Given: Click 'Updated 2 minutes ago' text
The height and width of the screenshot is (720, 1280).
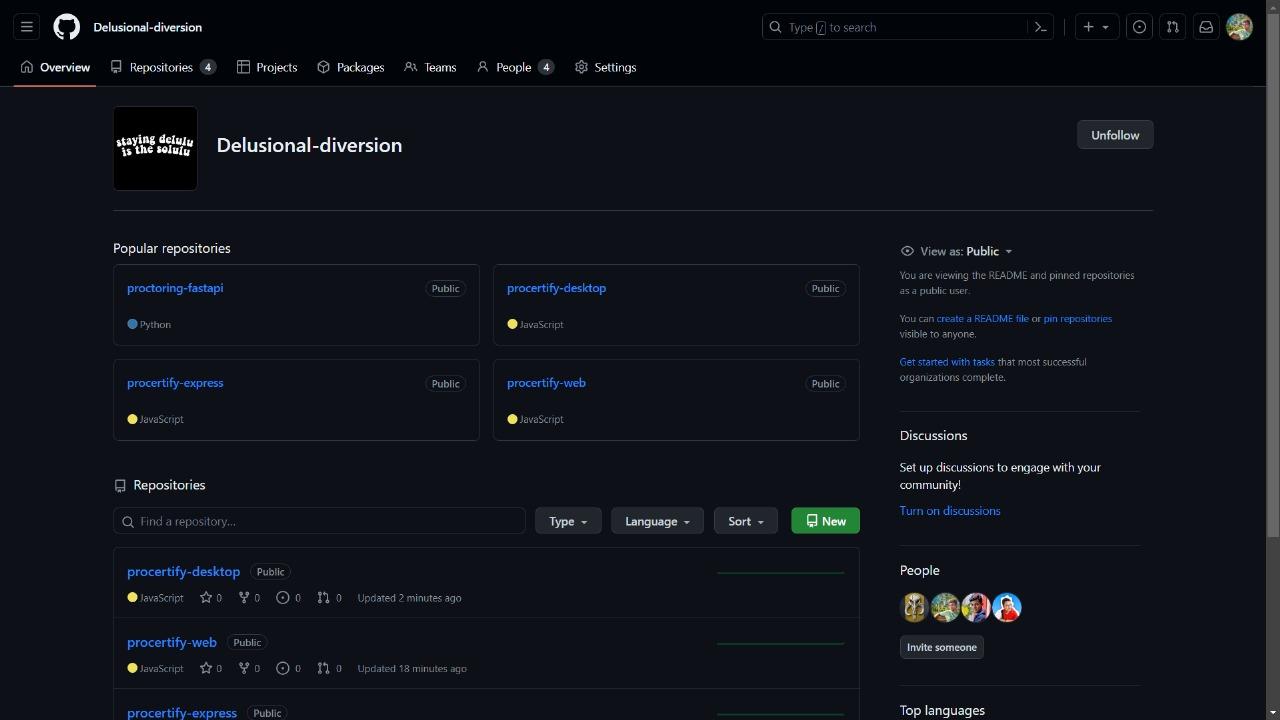Looking at the screenshot, I should [x=409, y=598].
